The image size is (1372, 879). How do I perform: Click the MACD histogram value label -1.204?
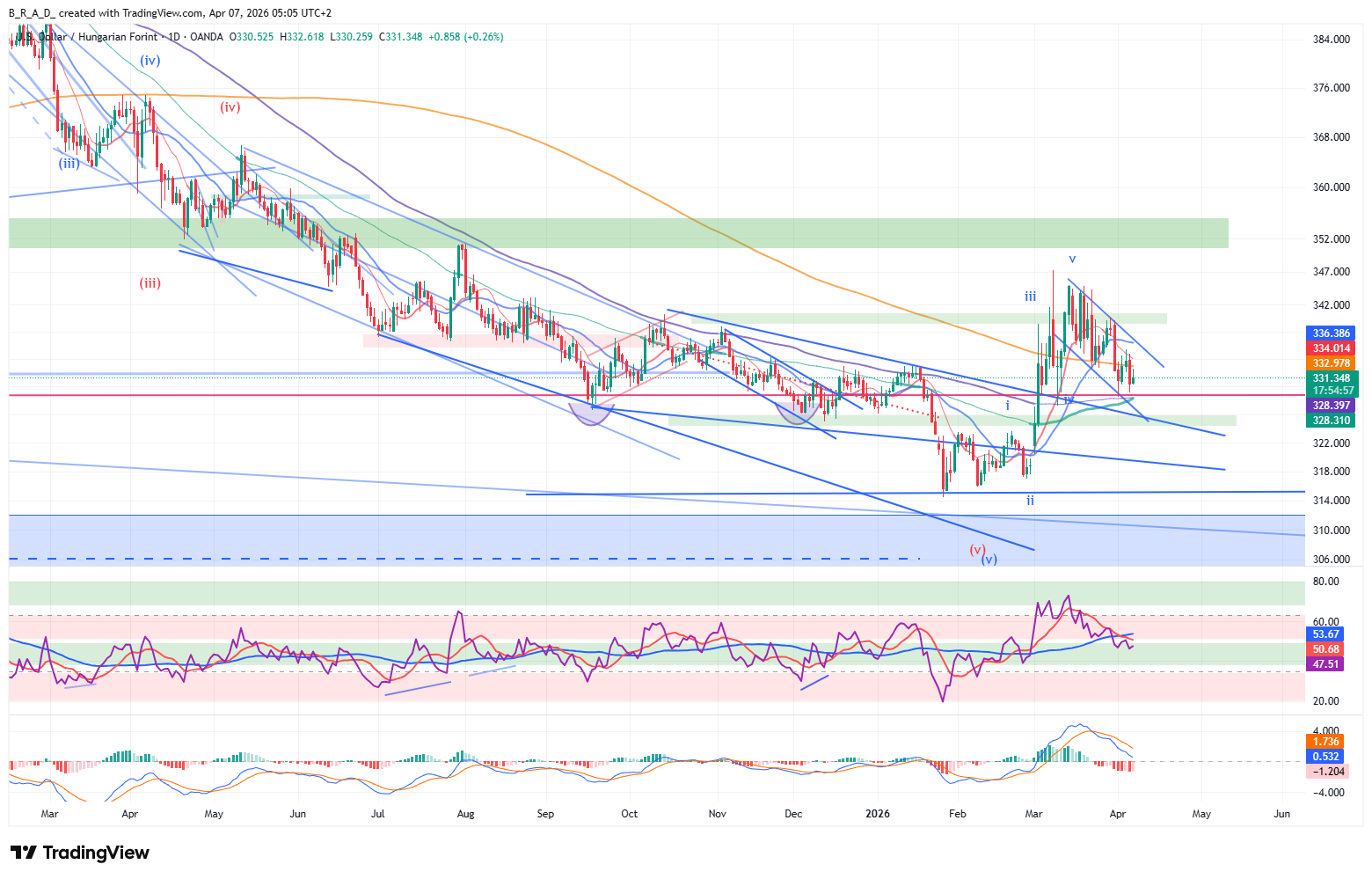point(1328,772)
